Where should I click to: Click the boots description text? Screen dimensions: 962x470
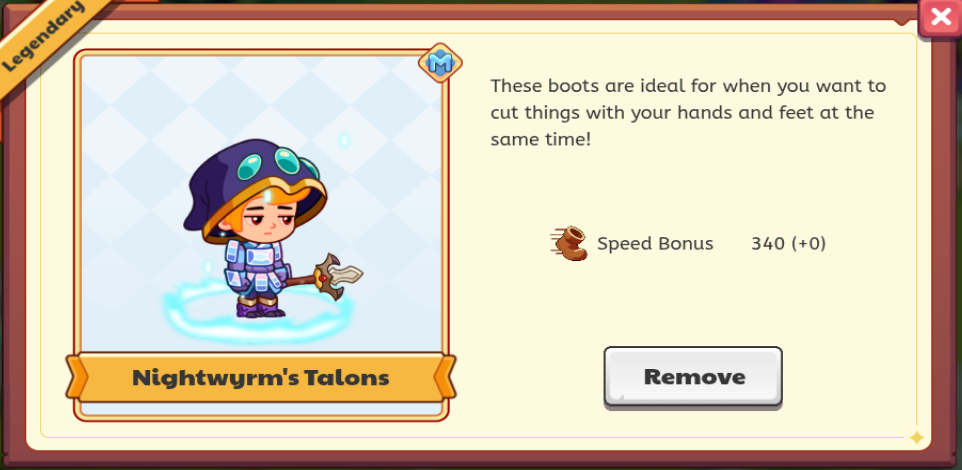688,112
